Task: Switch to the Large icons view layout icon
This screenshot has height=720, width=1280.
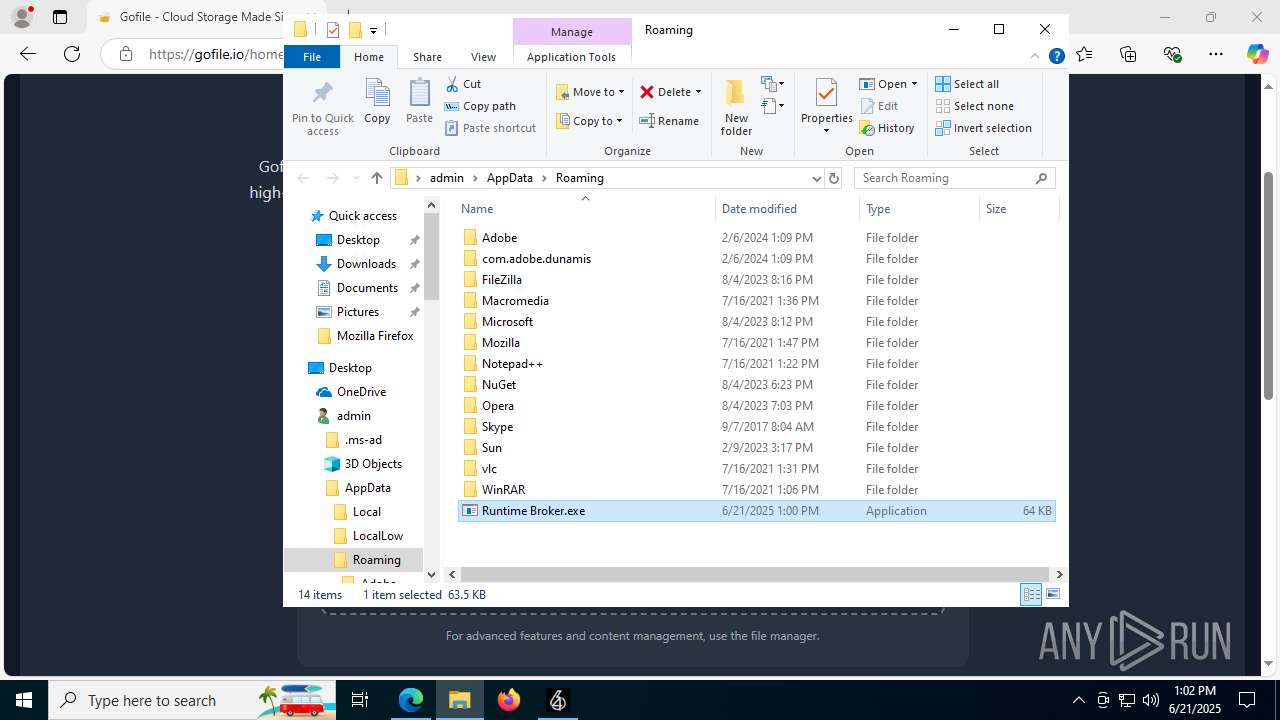Action: click(x=1052, y=594)
